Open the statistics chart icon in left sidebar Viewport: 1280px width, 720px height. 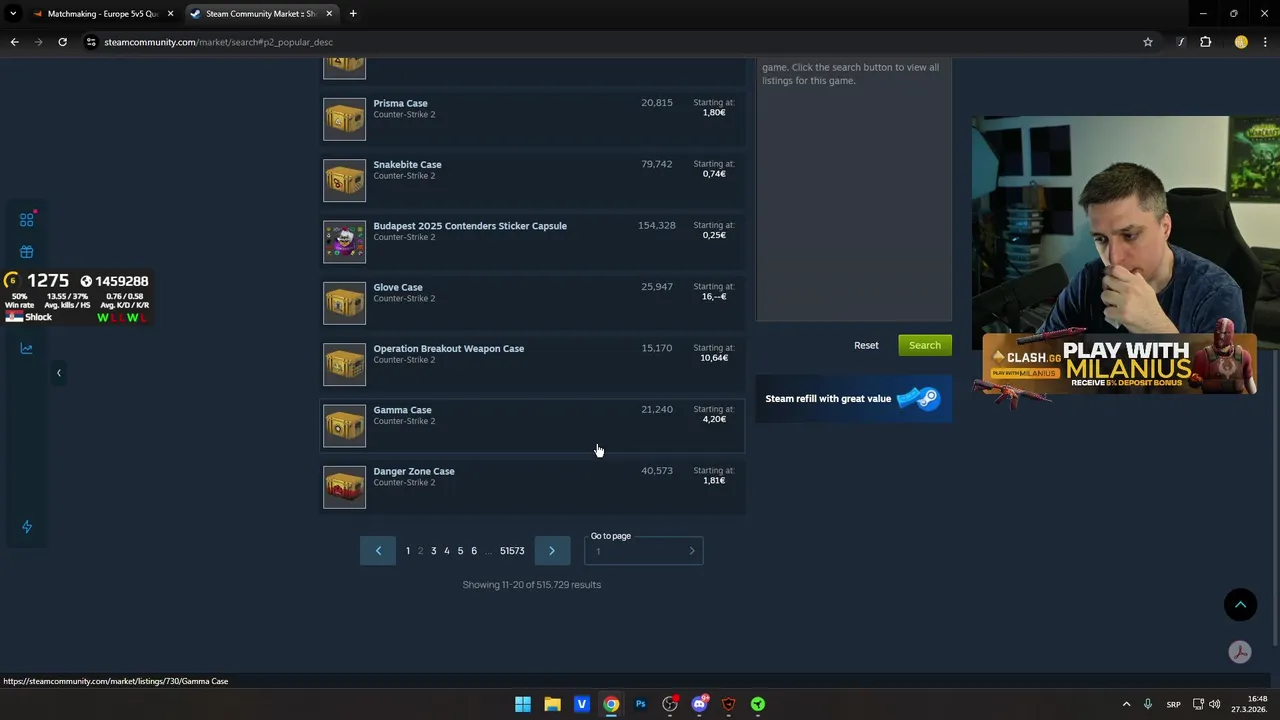[27, 348]
